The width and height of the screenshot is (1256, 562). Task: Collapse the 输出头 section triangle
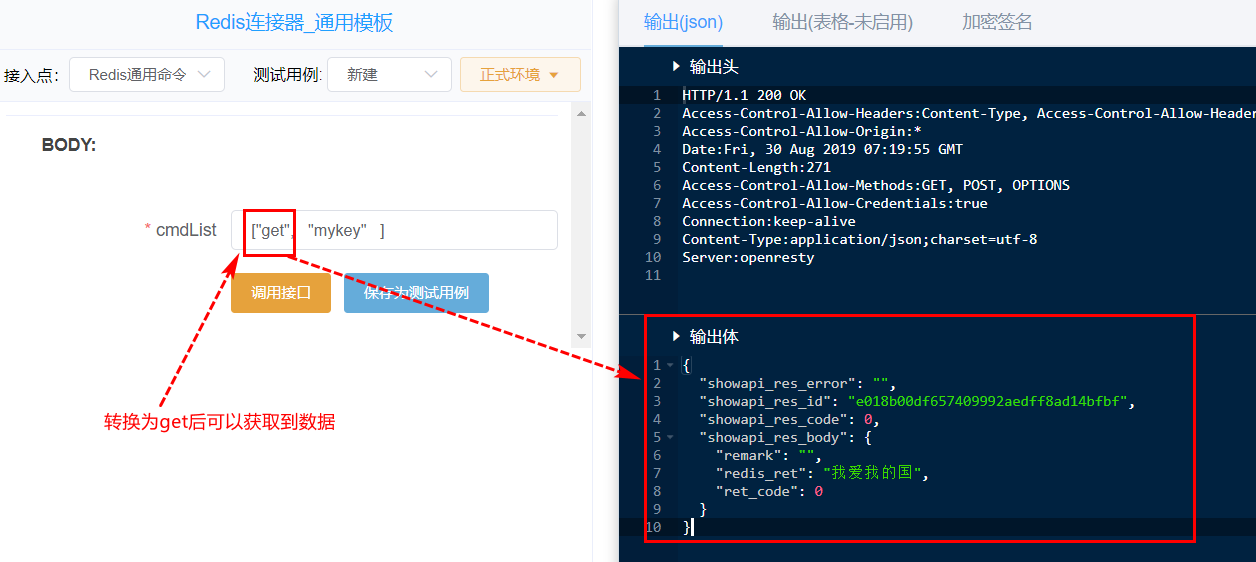[677, 67]
